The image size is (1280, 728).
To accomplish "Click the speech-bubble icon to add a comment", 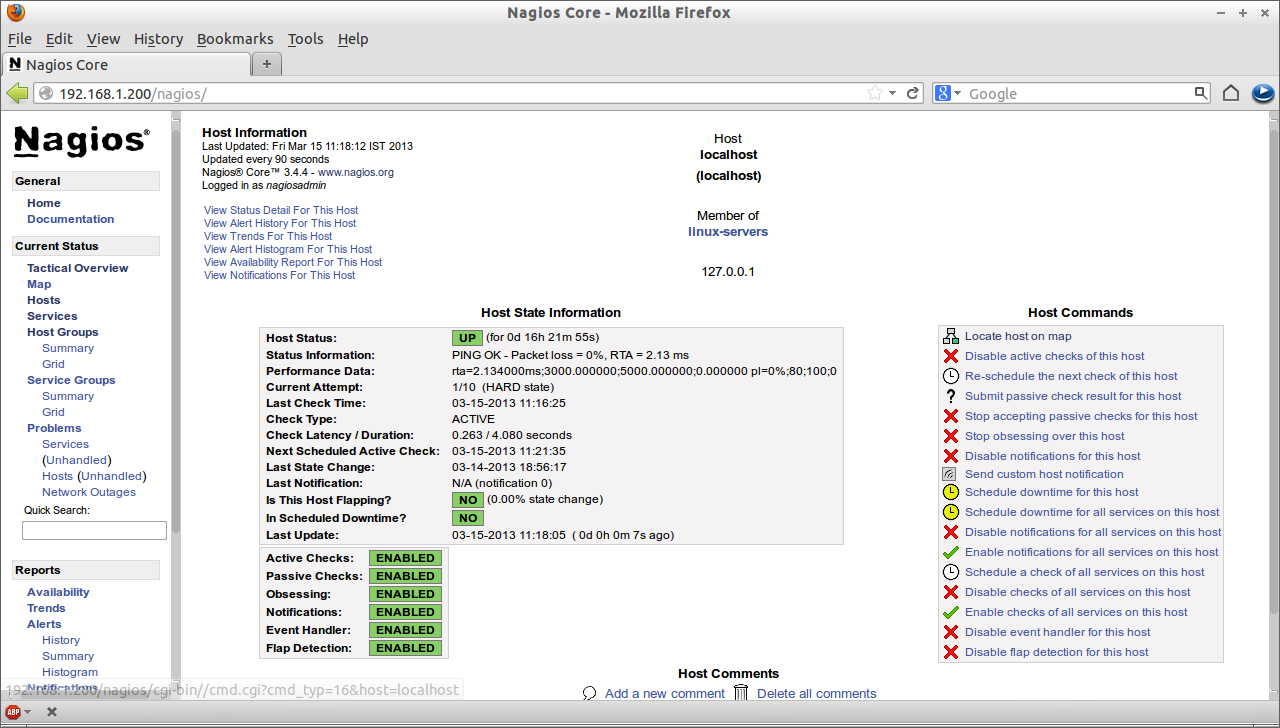I will pyautogui.click(x=589, y=692).
